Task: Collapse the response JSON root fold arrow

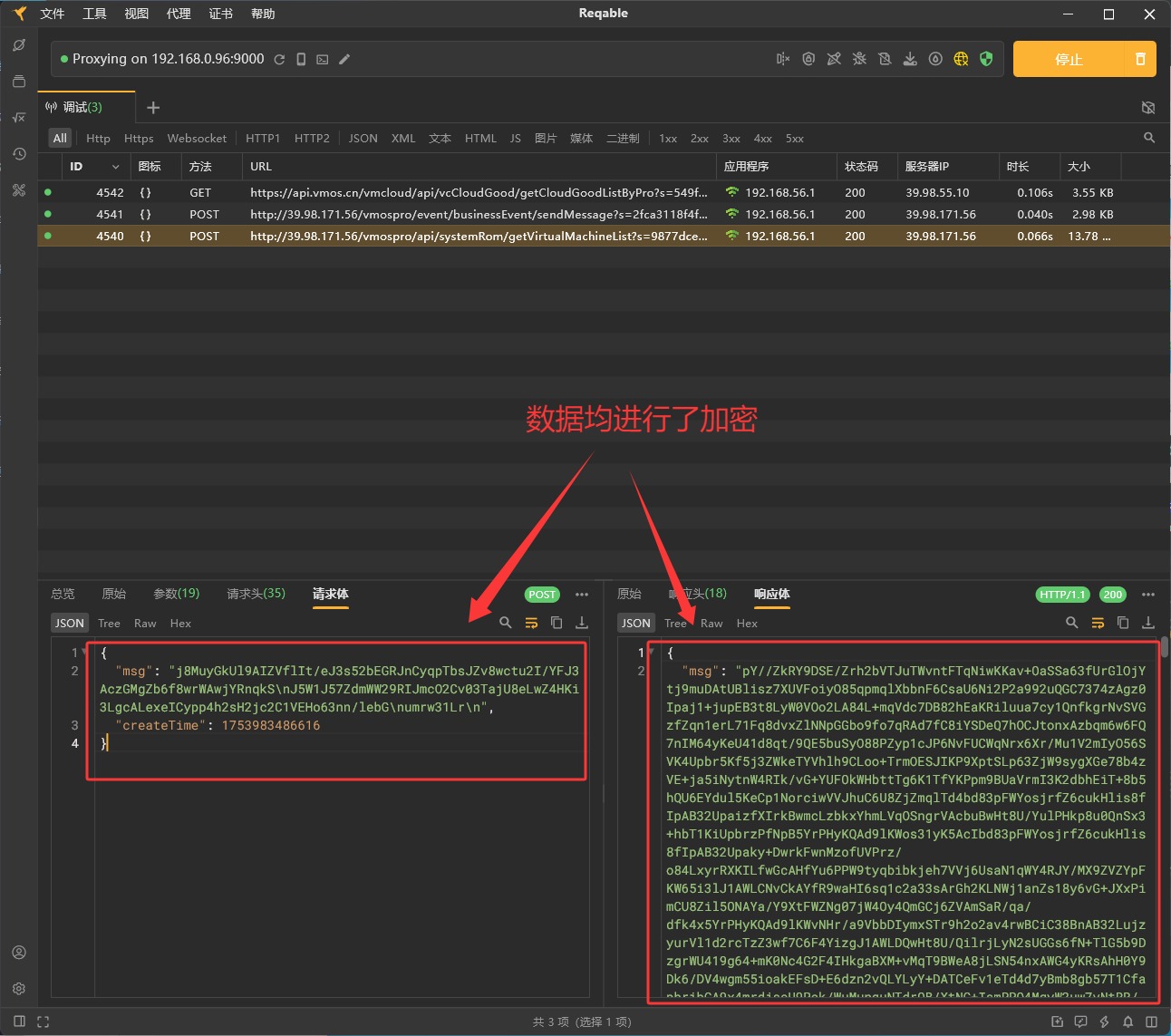Action: 651,652
